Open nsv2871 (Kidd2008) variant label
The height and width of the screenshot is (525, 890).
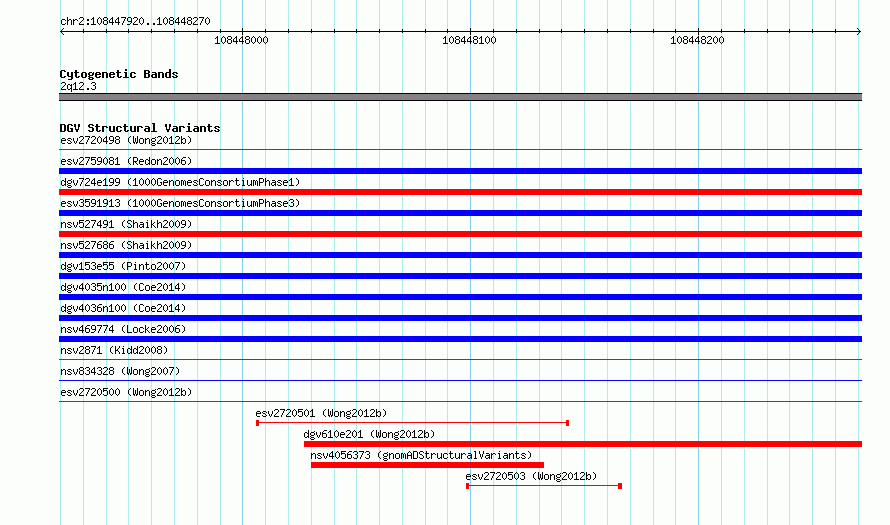pos(114,350)
